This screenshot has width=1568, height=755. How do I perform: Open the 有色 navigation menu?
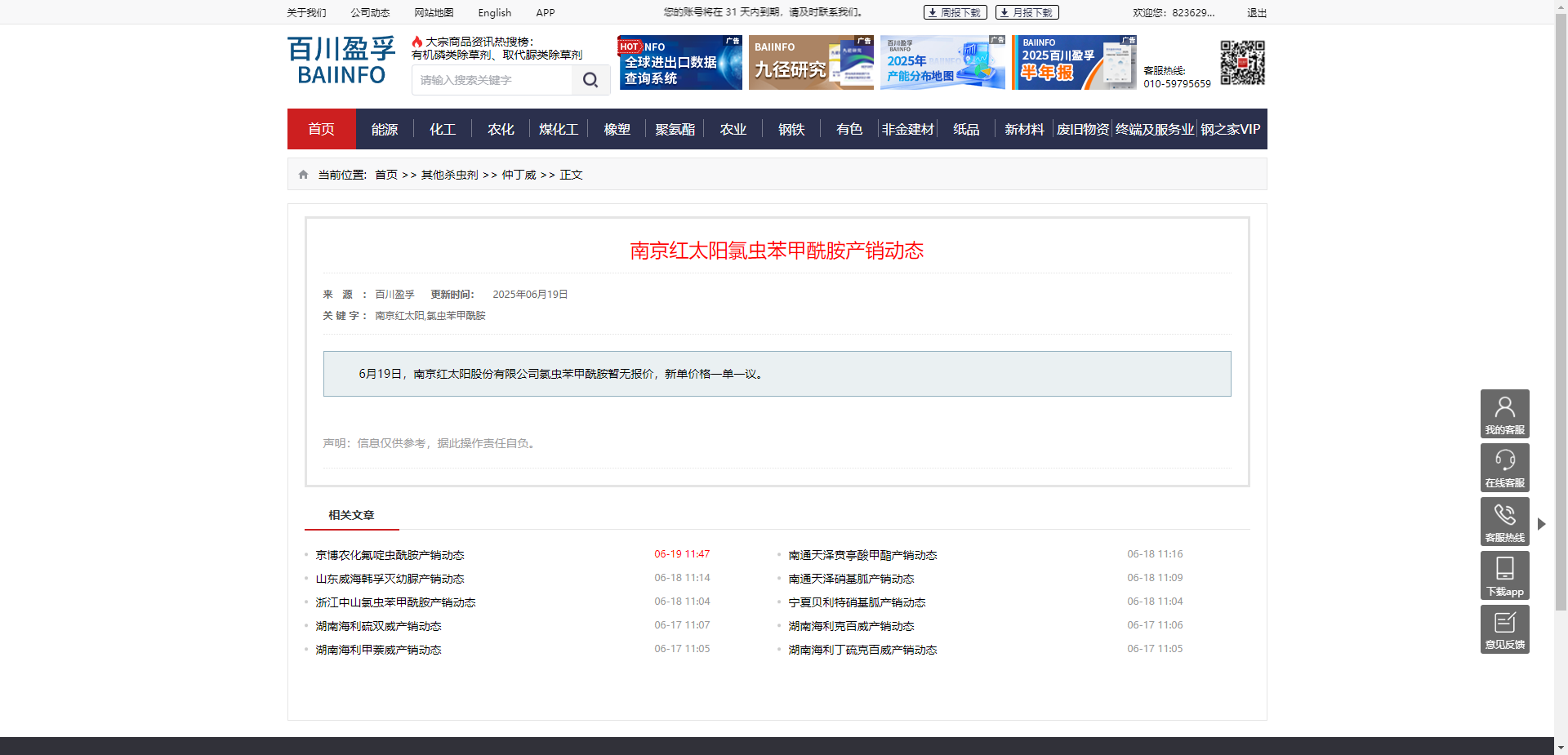tap(849, 129)
